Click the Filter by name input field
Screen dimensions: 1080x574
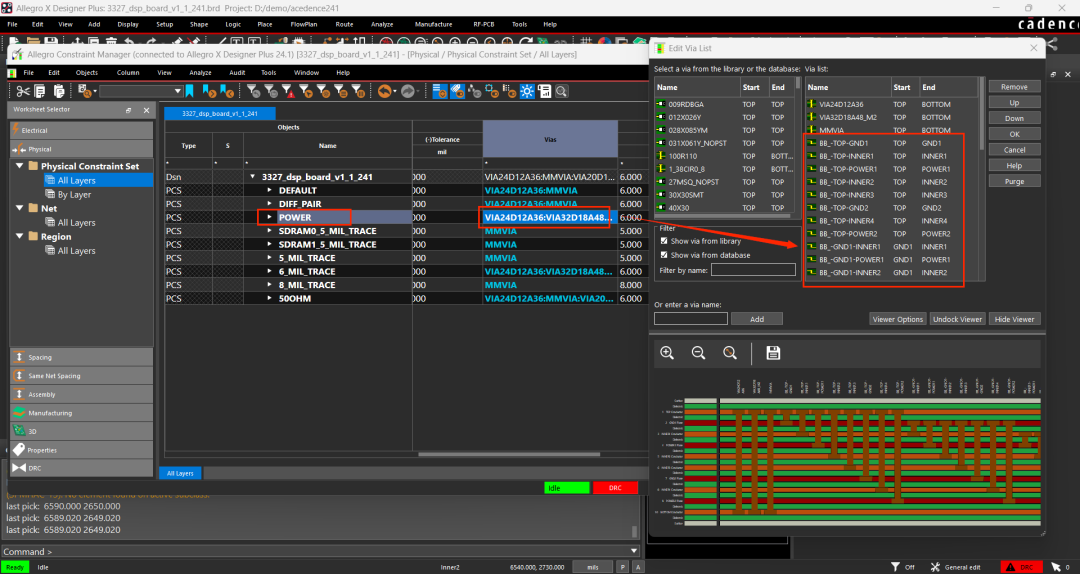point(753,270)
